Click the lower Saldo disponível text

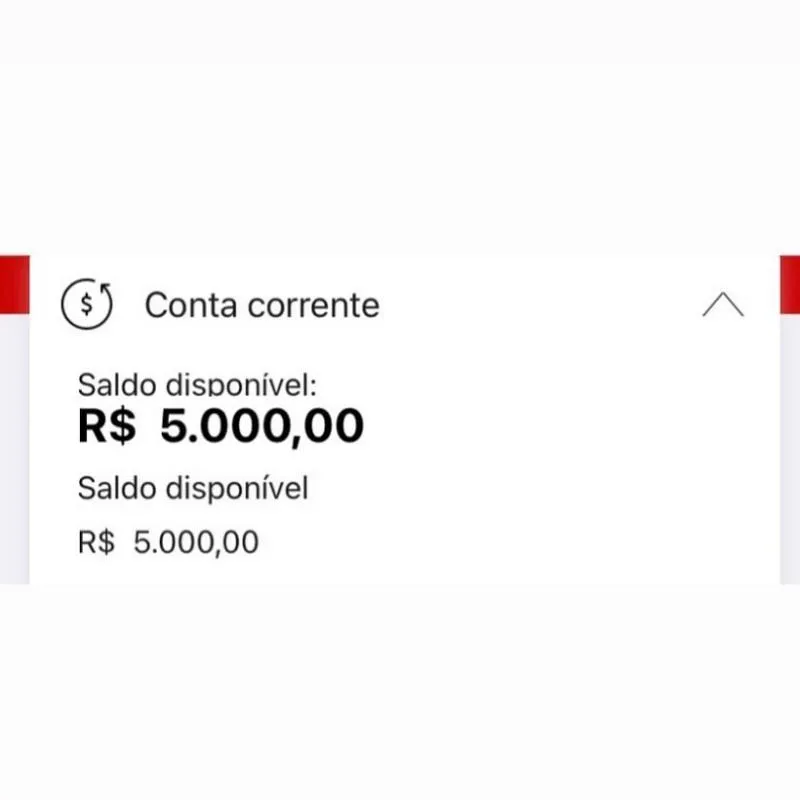(193, 489)
